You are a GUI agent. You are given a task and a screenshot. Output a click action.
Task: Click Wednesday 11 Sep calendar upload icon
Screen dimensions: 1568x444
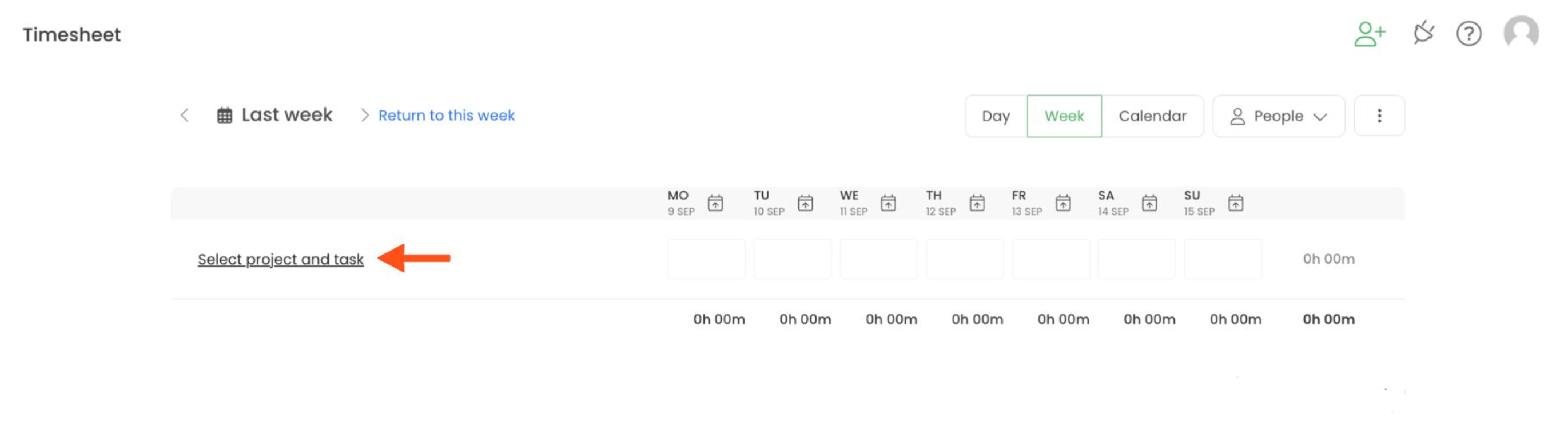888,203
